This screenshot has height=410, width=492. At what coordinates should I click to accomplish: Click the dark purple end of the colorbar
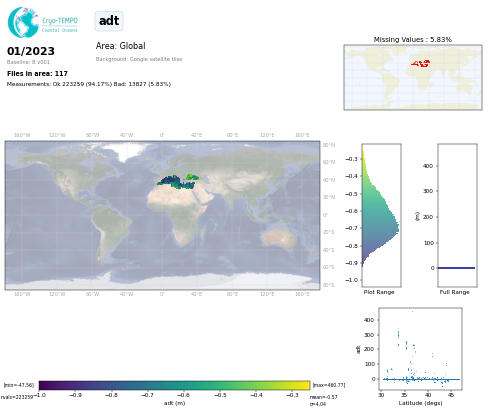[44, 385]
